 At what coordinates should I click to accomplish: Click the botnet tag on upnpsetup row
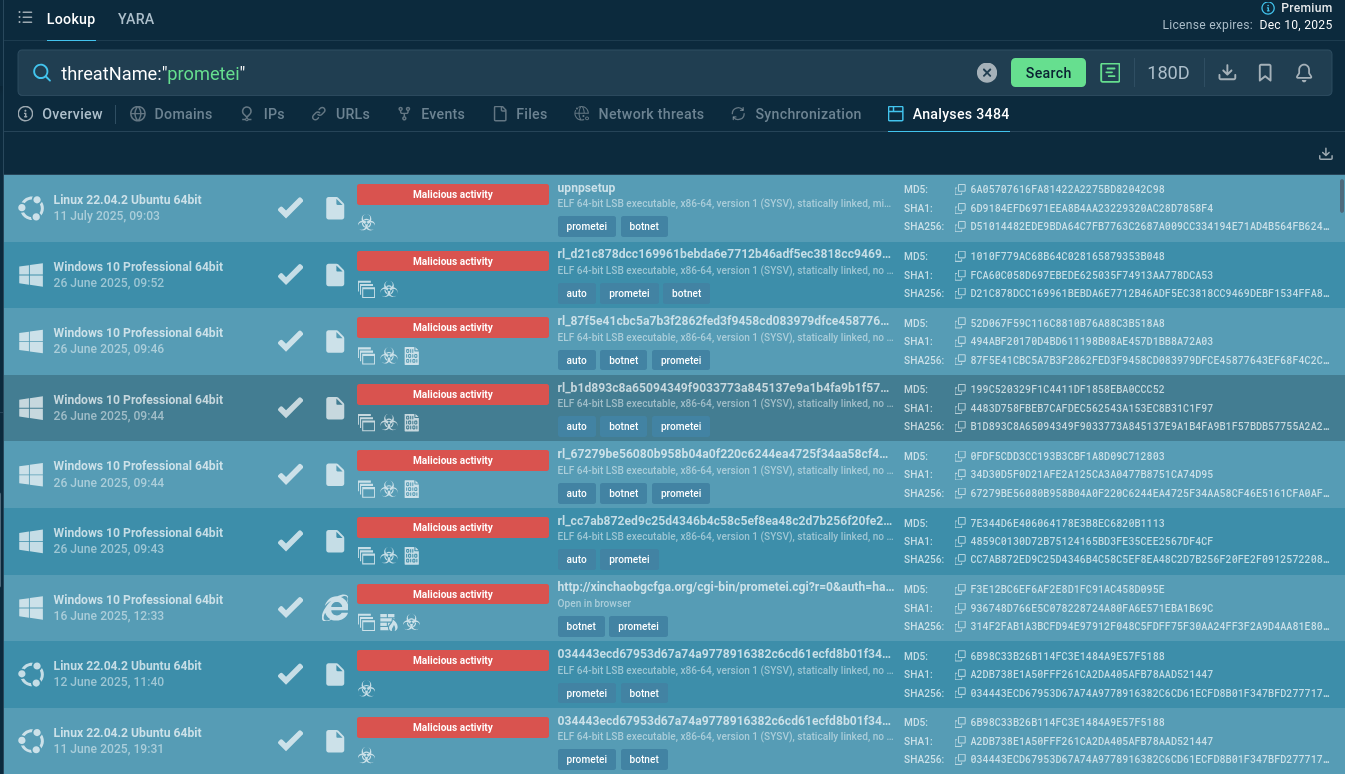(644, 227)
